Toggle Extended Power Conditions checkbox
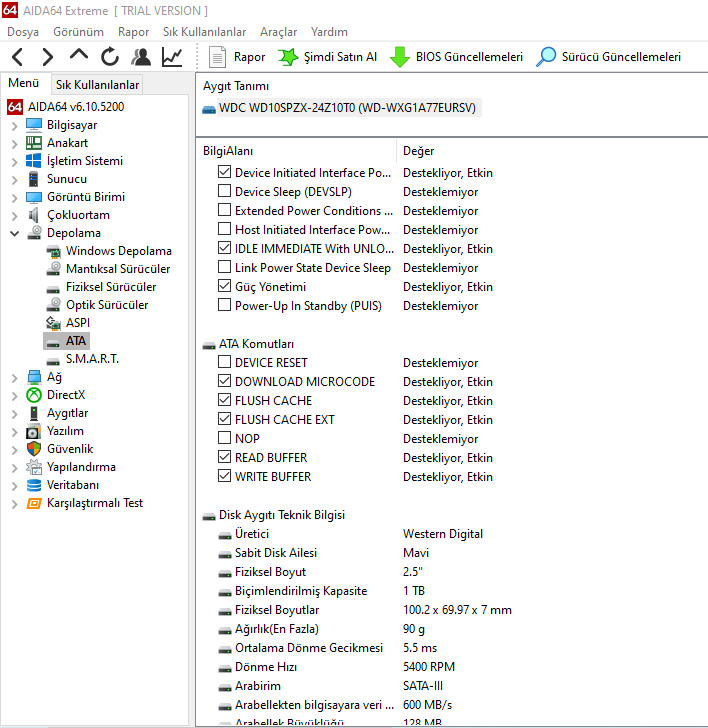This screenshot has width=708, height=728. click(224, 210)
